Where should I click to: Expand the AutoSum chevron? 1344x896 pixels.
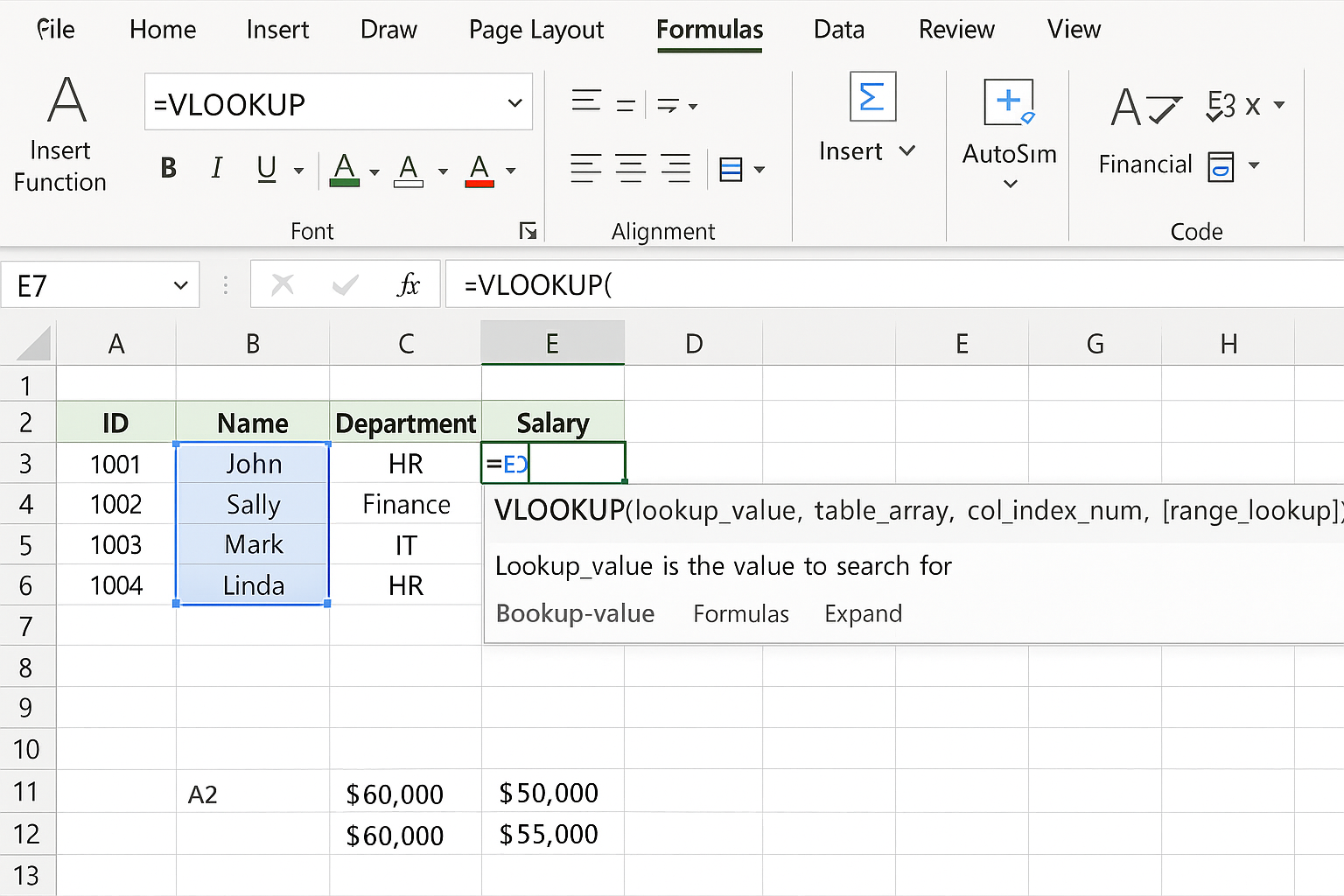(1011, 184)
